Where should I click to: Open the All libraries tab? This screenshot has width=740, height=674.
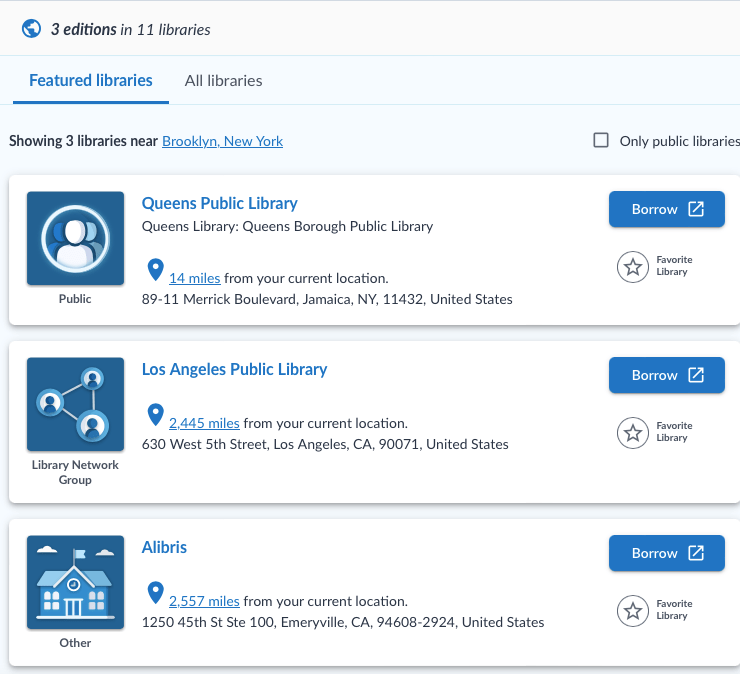pyautogui.click(x=223, y=81)
